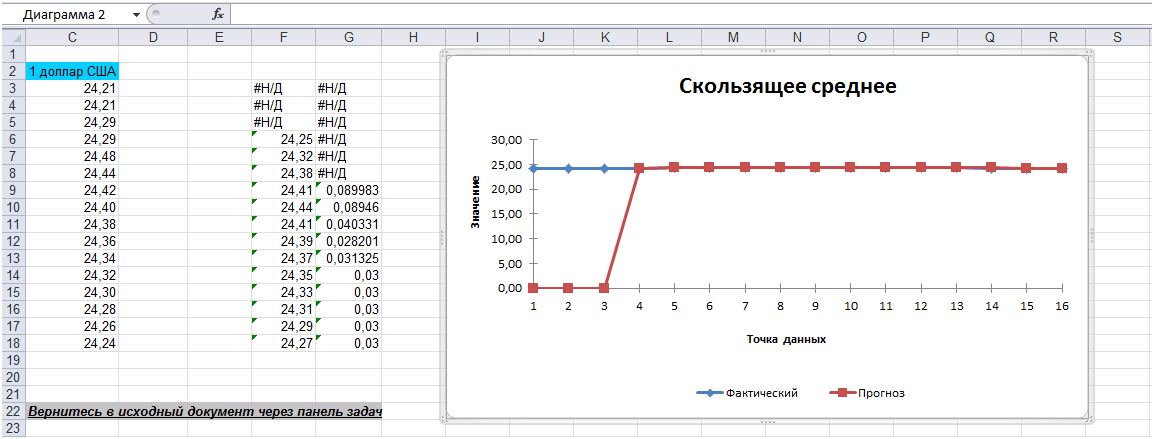
Task: Select column D header
Action: coord(153,38)
